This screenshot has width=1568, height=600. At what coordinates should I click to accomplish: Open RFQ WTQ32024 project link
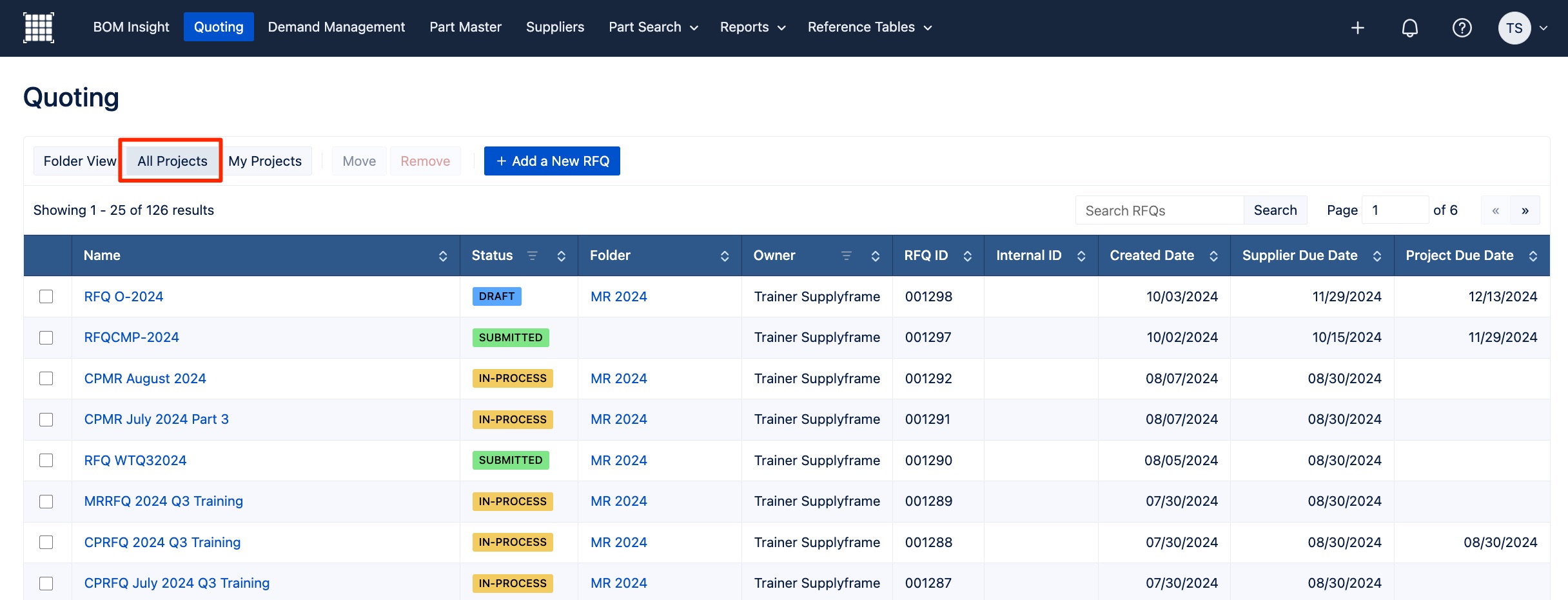[x=135, y=461]
